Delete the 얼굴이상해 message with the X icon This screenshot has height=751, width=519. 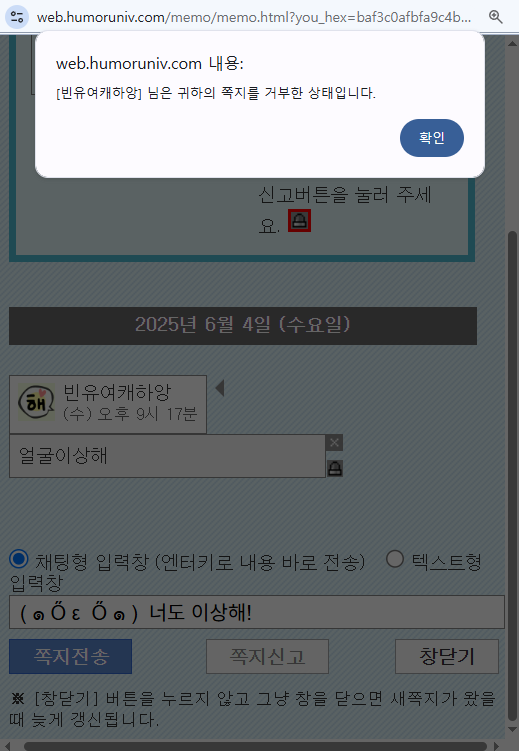point(334,443)
